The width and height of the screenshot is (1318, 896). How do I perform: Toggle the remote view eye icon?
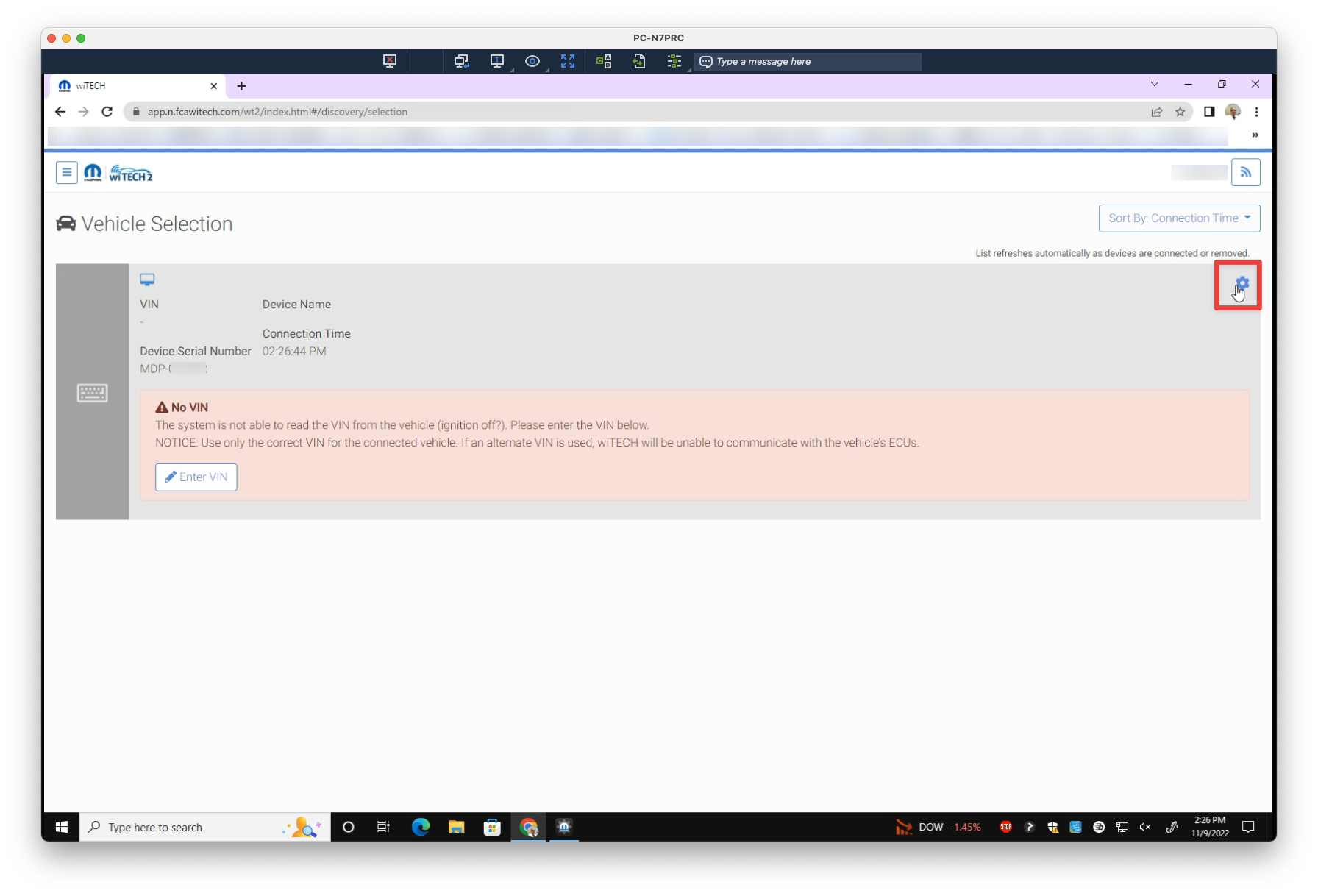click(x=532, y=62)
